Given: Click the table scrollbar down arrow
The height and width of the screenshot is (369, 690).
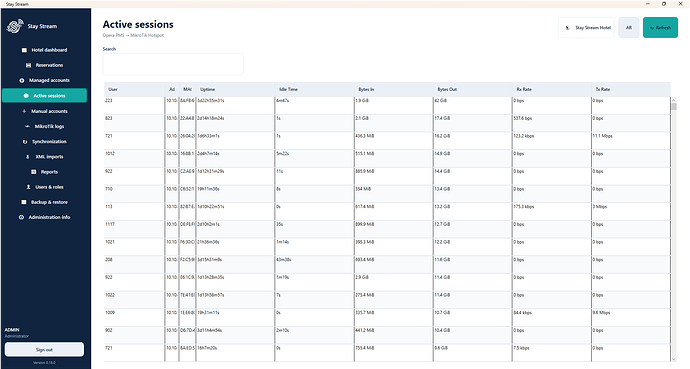Looking at the screenshot, I should pyautogui.click(x=674, y=359).
